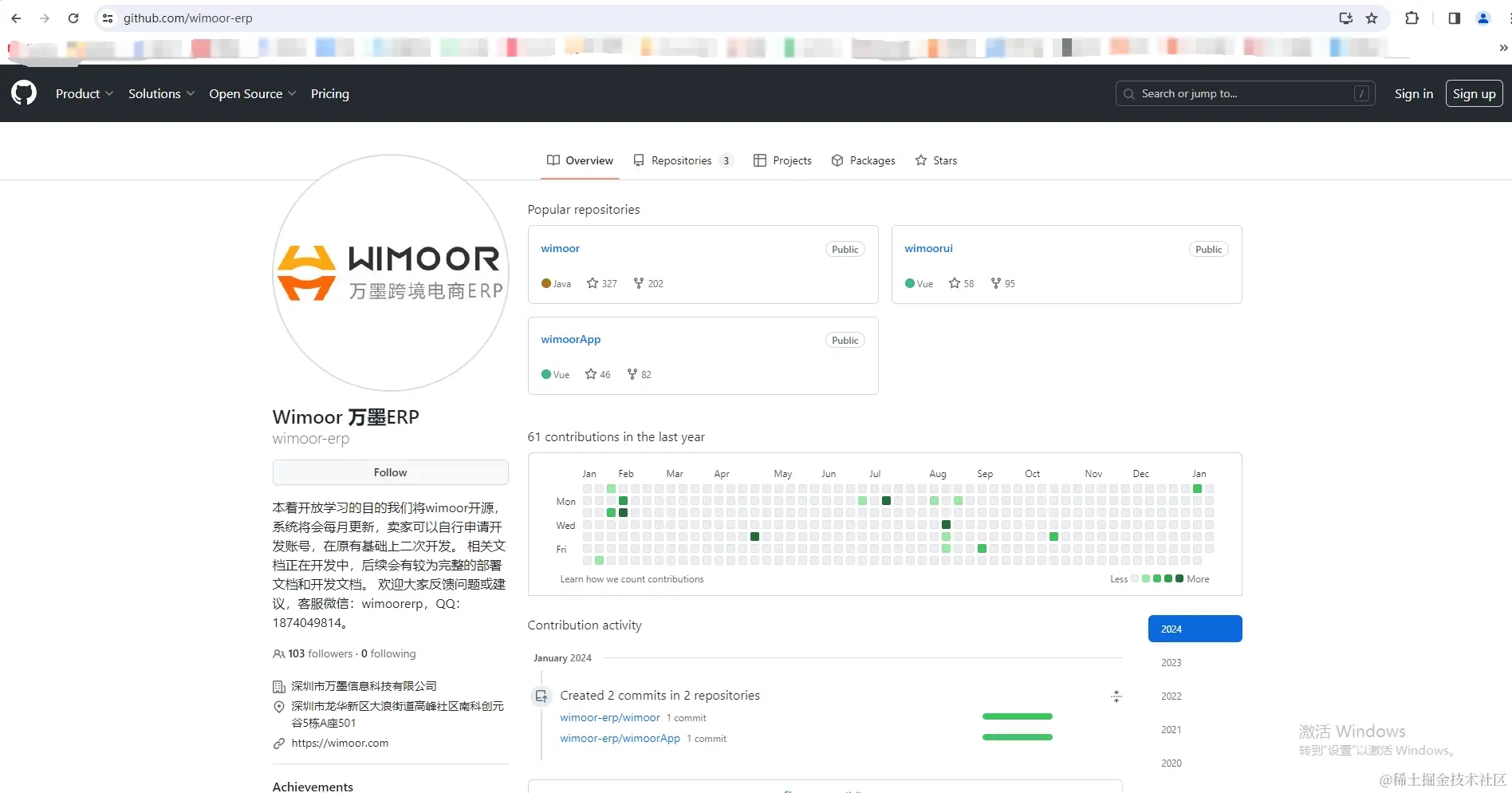Open wimoor-erp/wimoor in contribution activity
Screen dimensions: 1512x793
(x=610, y=718)
